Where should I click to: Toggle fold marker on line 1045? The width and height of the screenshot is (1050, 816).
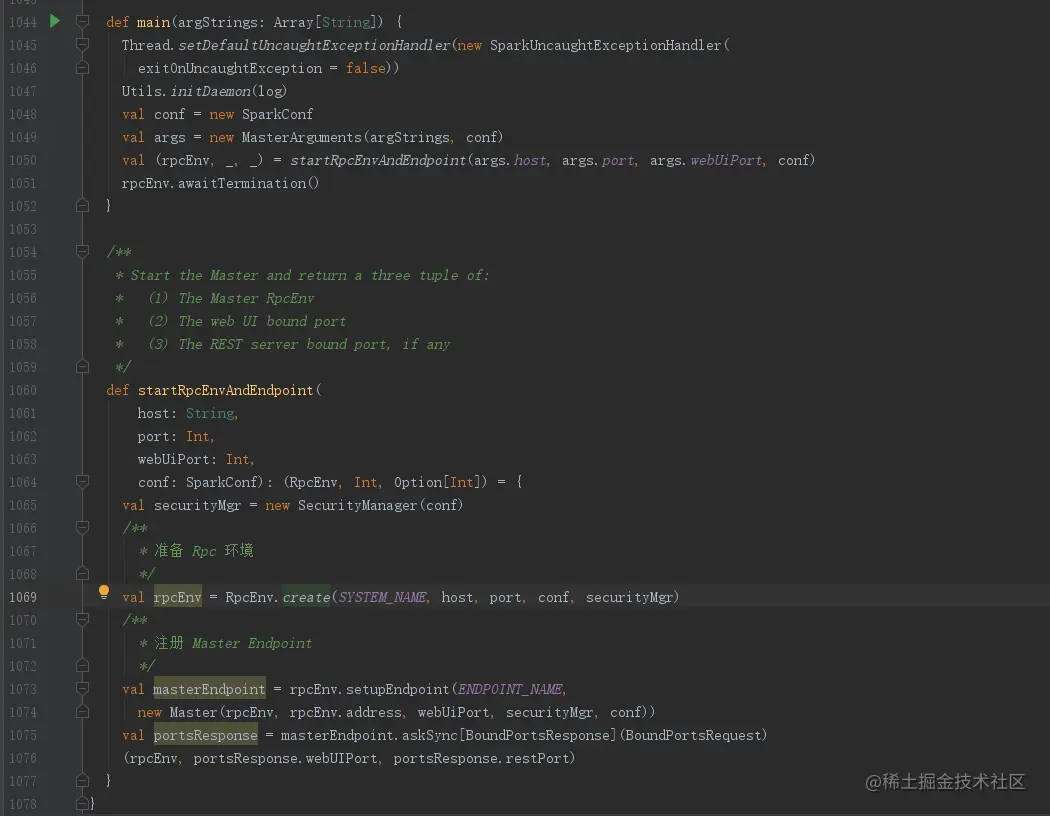[x=82, y=45]
